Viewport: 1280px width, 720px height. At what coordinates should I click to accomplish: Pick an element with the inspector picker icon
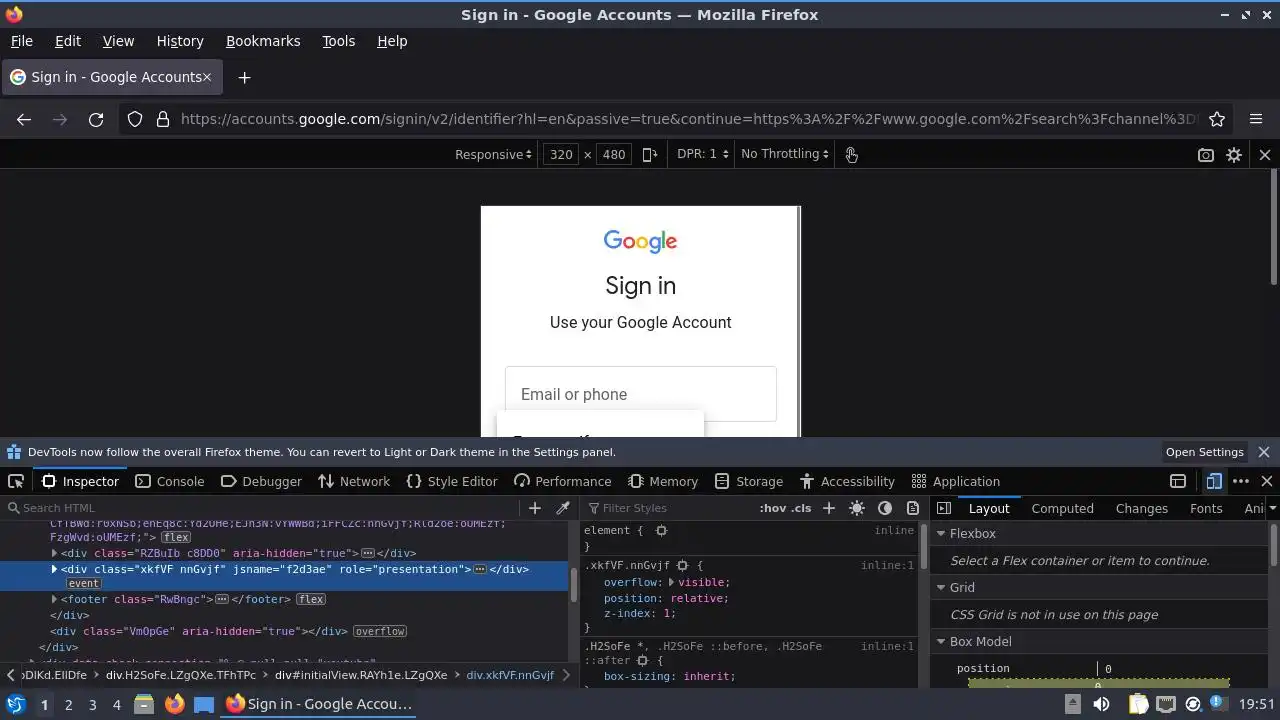click(x=16, y=481)
